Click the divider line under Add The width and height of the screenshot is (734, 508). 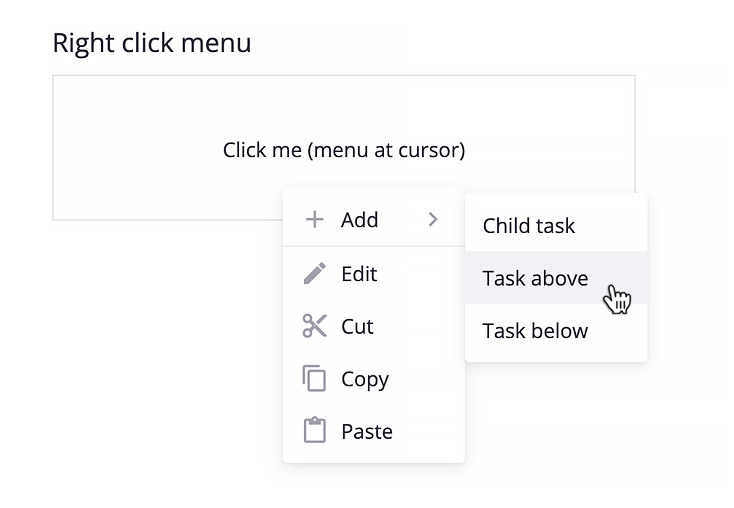(x=374, y=246)
